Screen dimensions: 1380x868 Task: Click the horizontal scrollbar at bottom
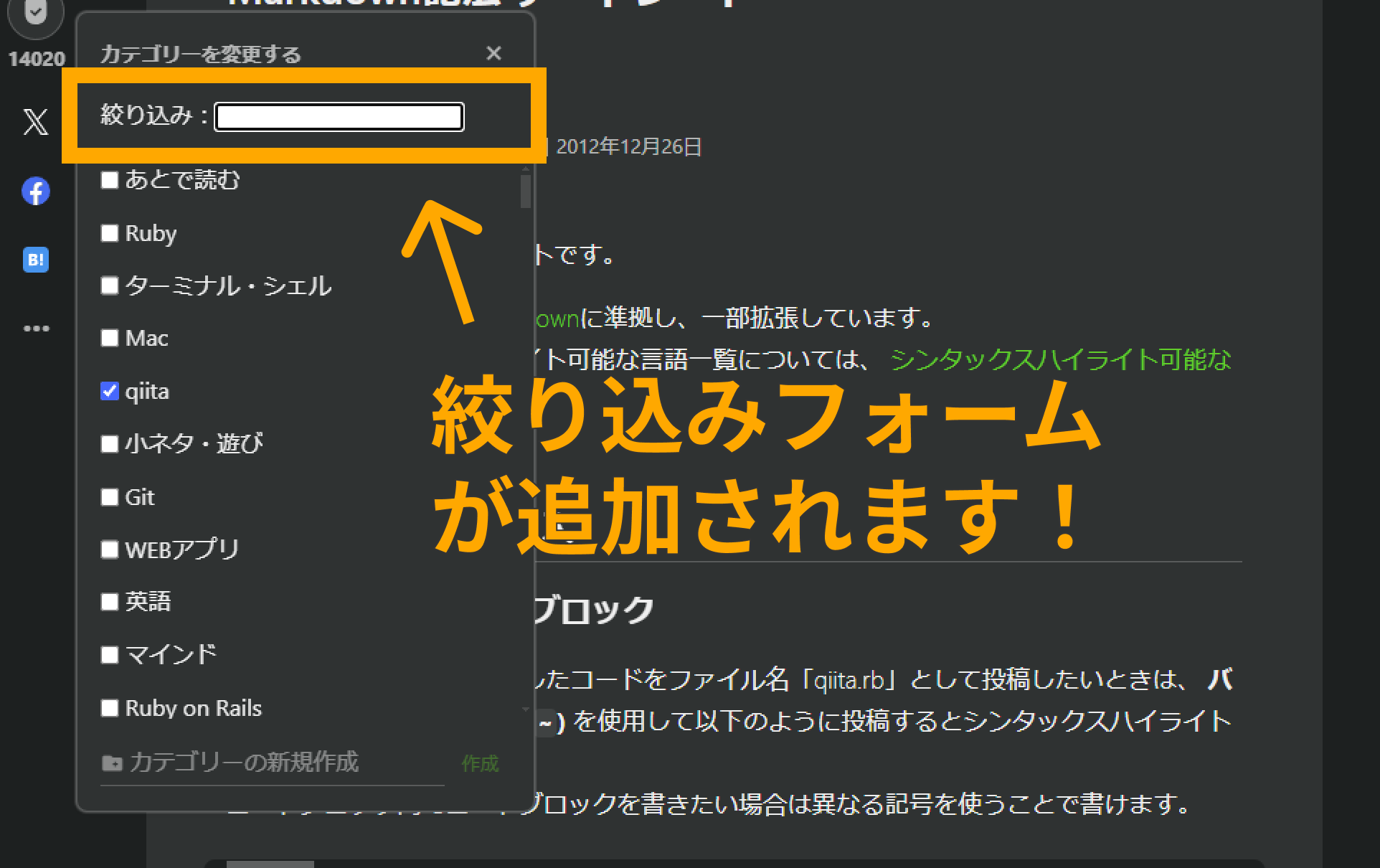(270, 864)
